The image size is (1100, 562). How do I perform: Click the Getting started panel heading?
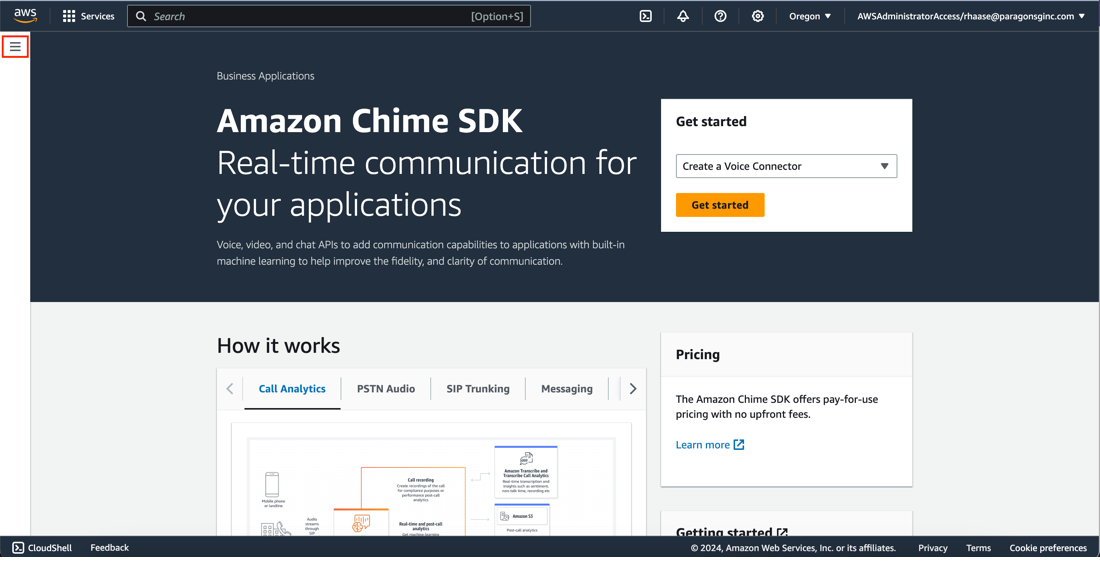coord(724,532)
